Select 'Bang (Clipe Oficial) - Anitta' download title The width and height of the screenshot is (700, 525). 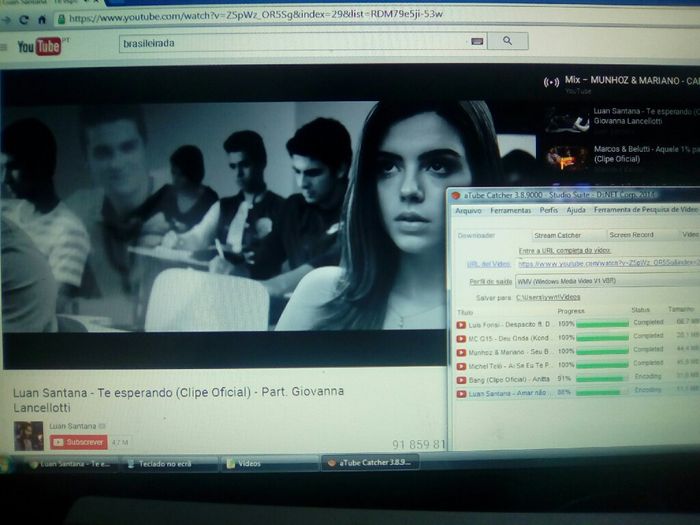pyautogui.click(x=509, y=380)
